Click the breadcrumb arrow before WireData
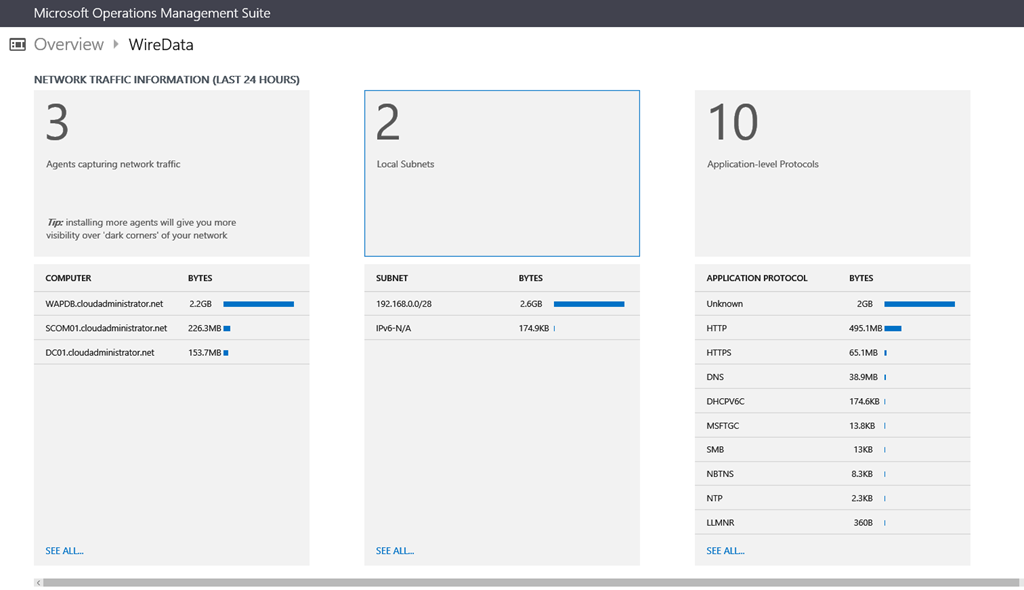Screen dimensions: 1024x590 (116, 44)
